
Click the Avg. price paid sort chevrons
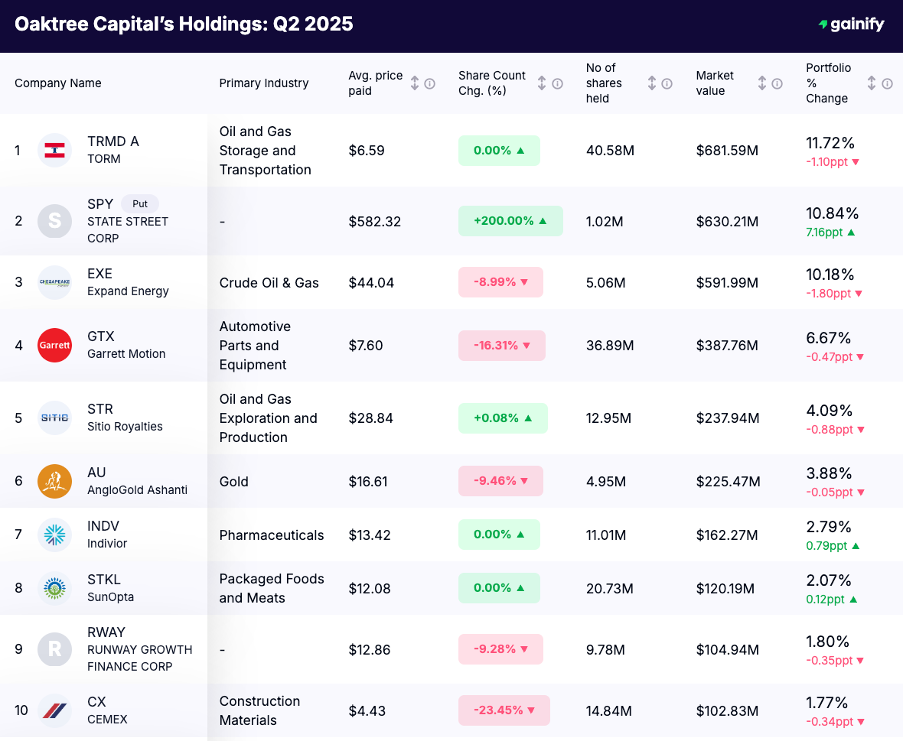click(x=415, y=82)
